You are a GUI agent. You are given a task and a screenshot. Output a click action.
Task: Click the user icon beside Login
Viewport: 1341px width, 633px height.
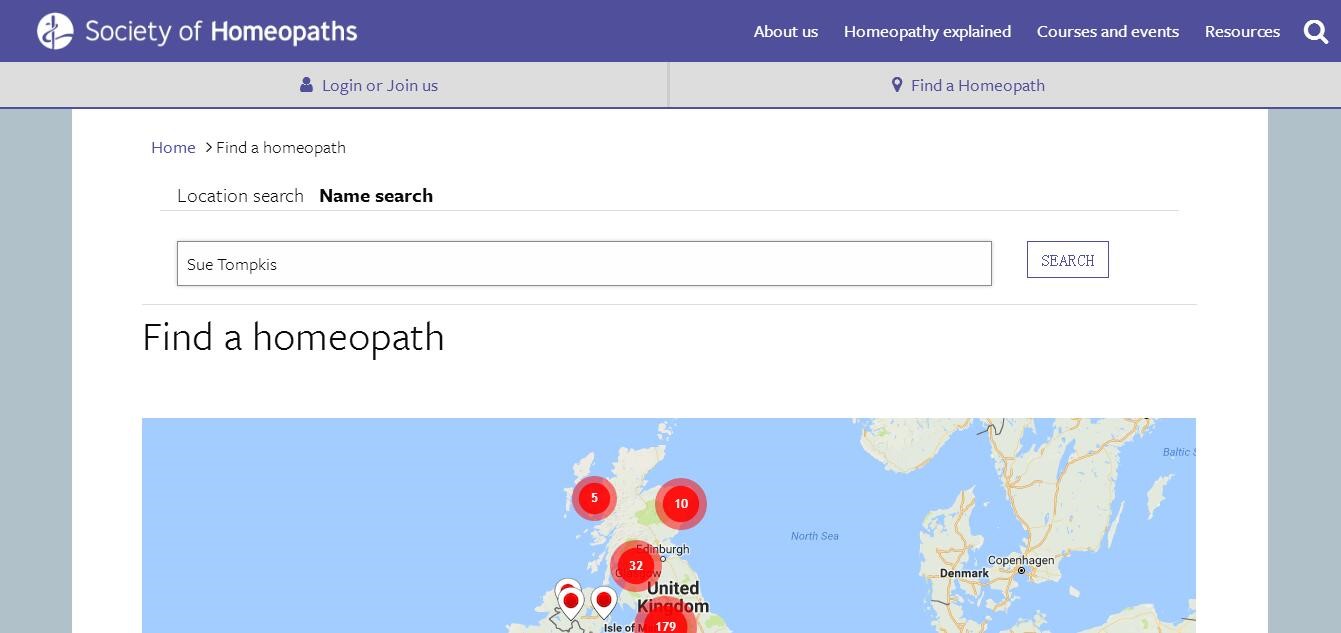306,85
